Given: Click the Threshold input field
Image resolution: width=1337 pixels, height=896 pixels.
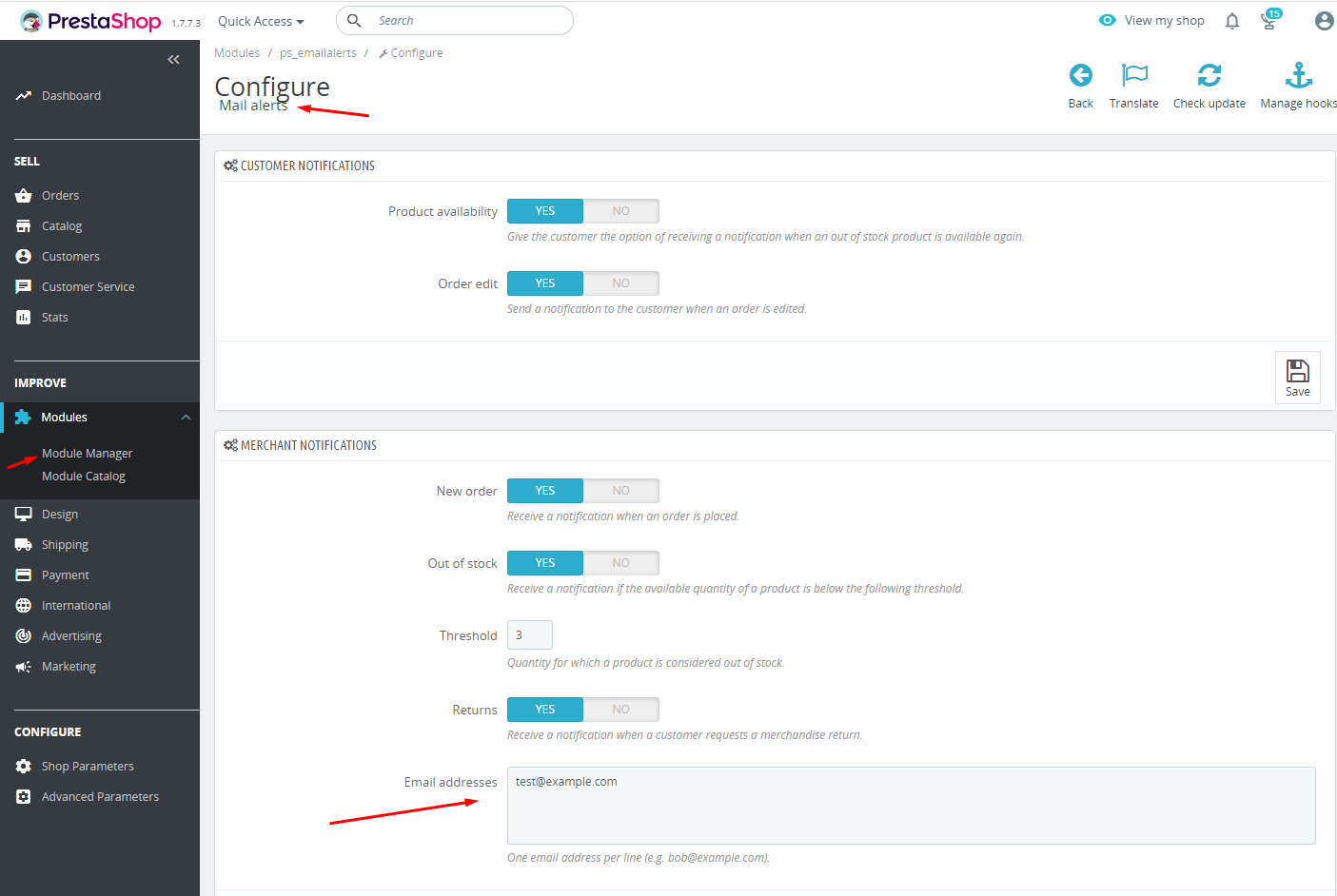Looking at the screenshot, I should pyautogui.click(x=530, y=635).
